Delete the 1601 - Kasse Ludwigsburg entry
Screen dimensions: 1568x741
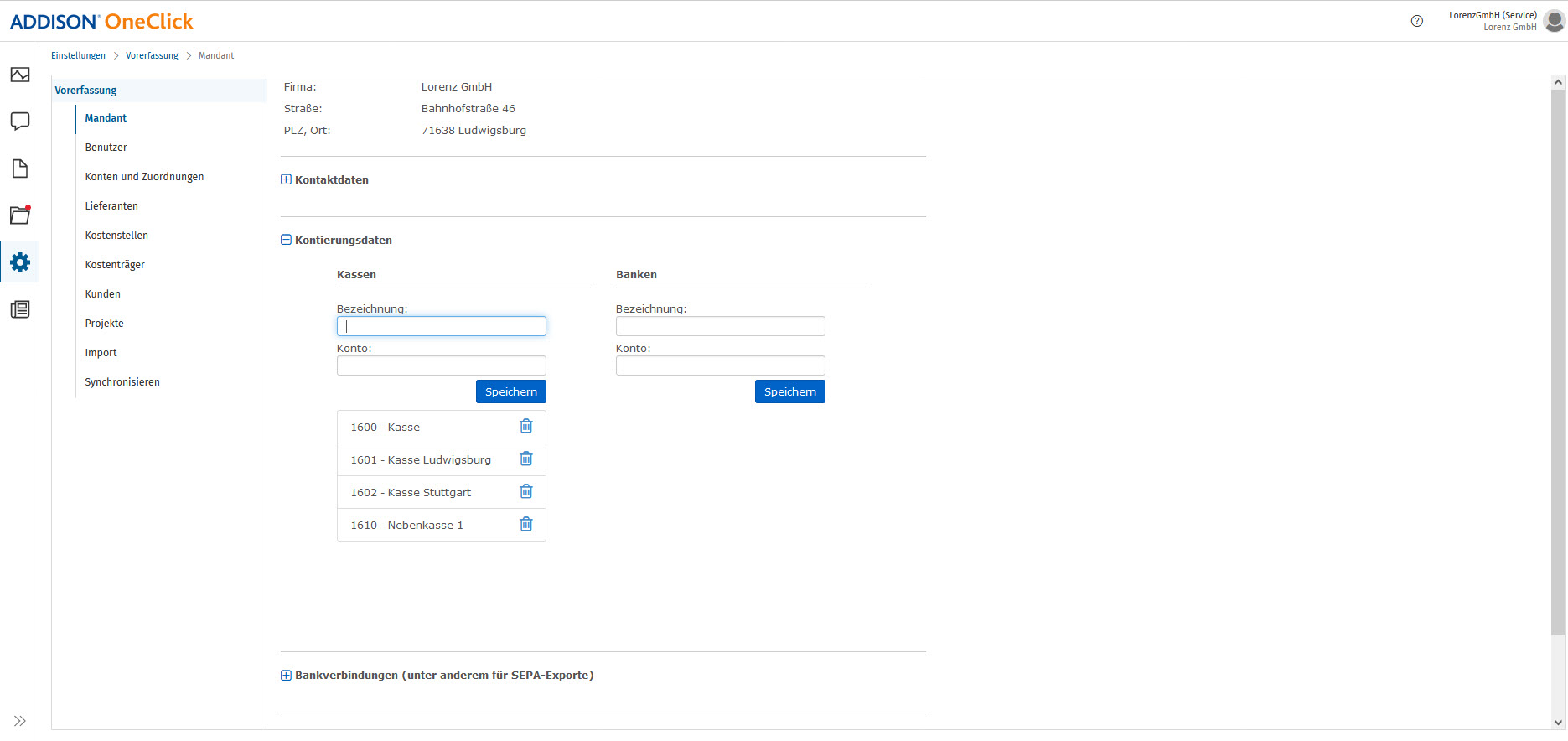526,459
